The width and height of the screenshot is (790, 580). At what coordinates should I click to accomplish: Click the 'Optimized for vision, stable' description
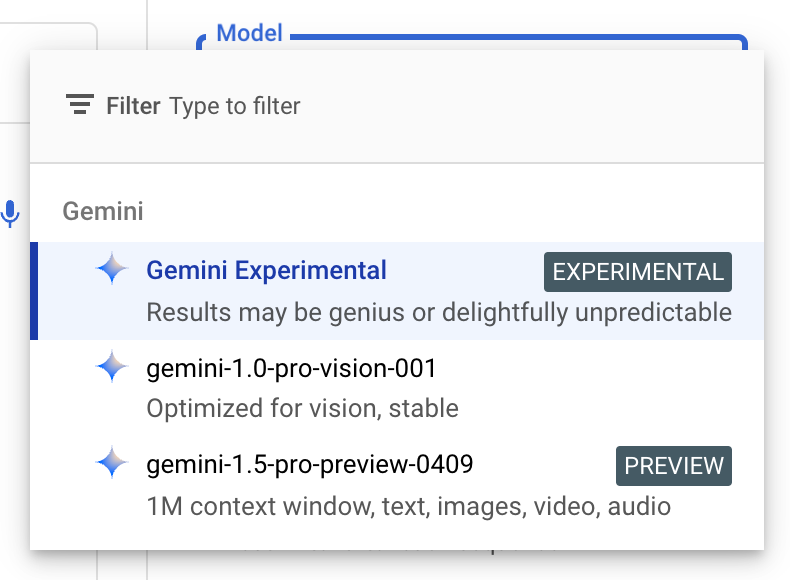click(302, 408)
